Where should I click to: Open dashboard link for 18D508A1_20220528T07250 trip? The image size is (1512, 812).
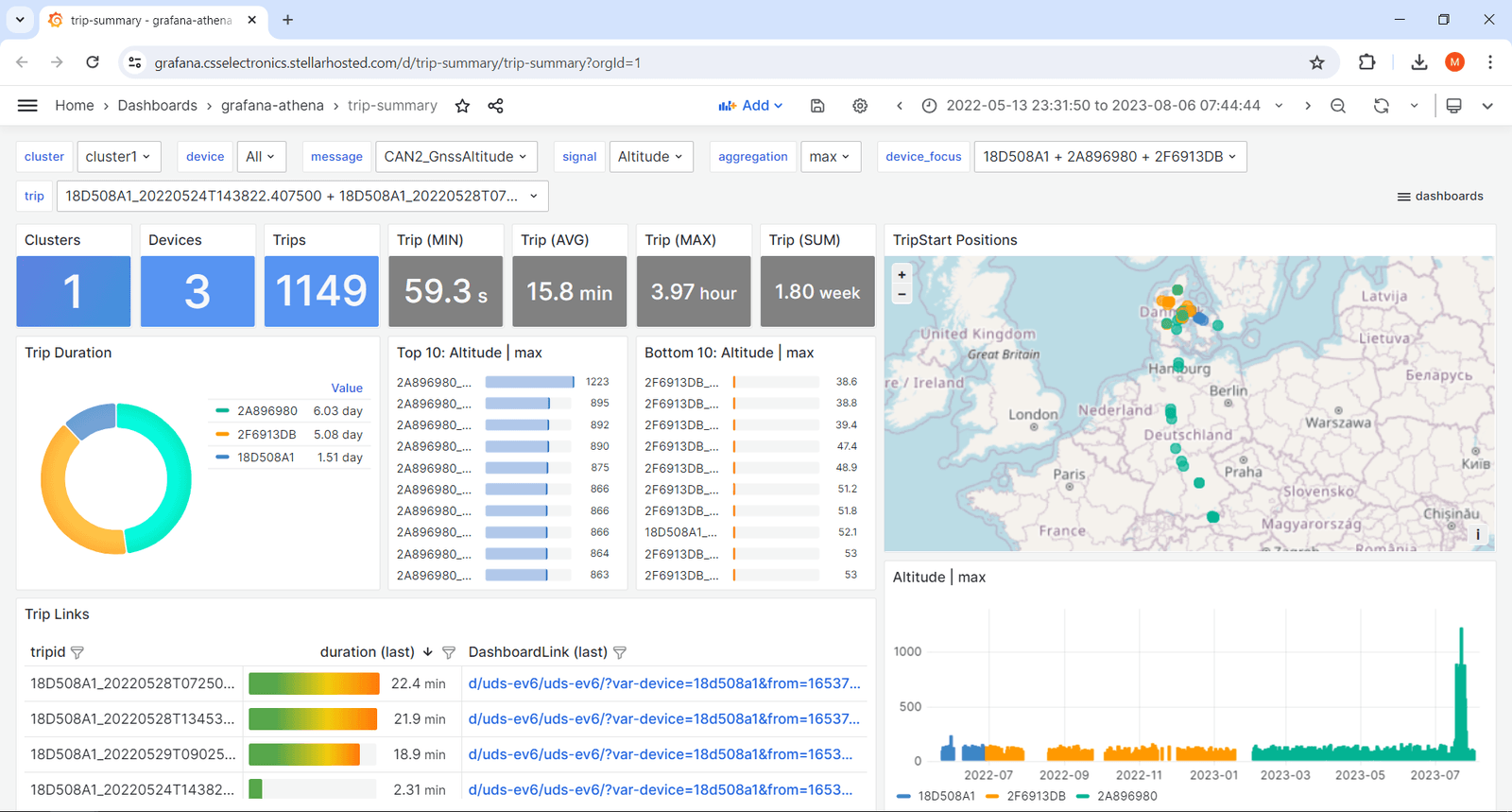(x=664, y=683)
